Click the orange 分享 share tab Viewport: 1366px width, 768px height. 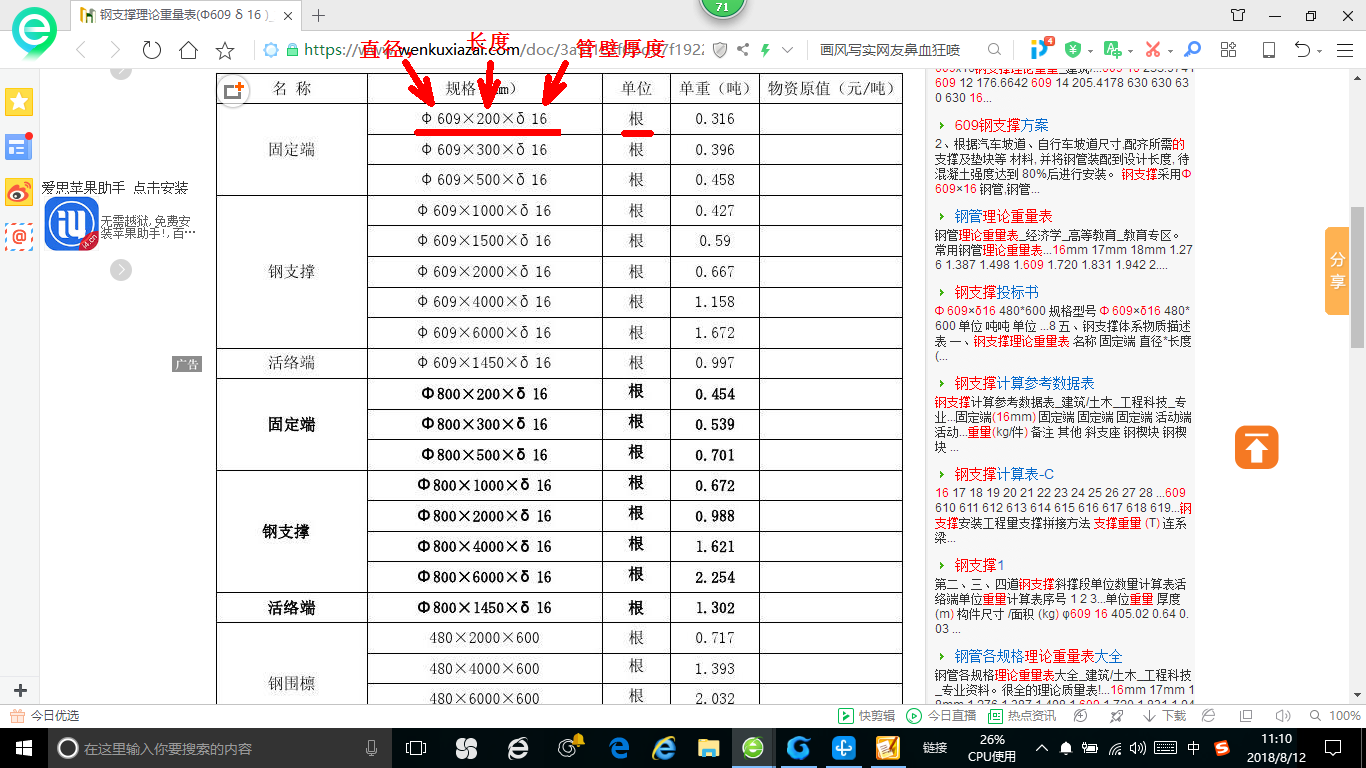coord(1337,271)
